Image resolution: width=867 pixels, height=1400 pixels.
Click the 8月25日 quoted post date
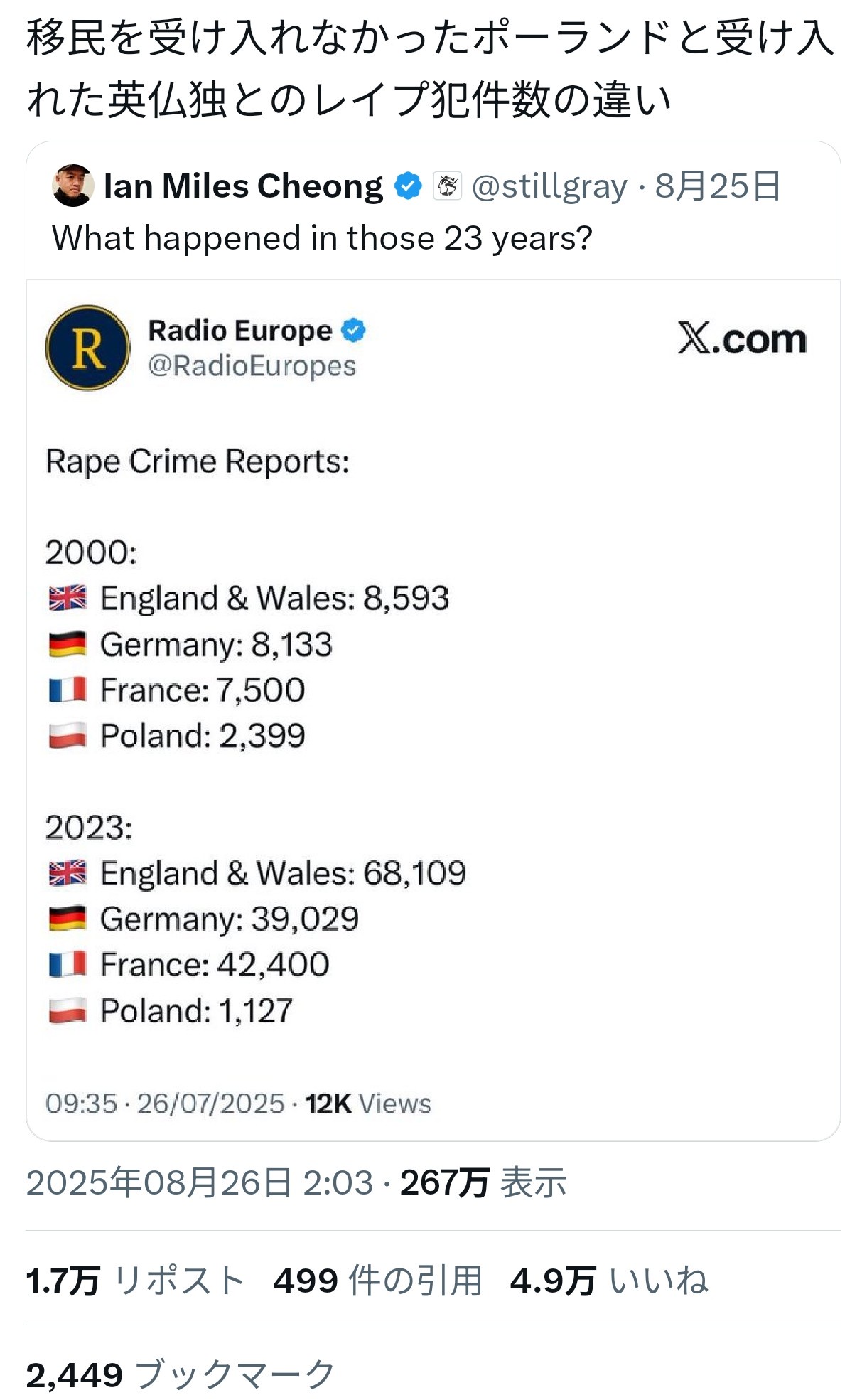718,186
